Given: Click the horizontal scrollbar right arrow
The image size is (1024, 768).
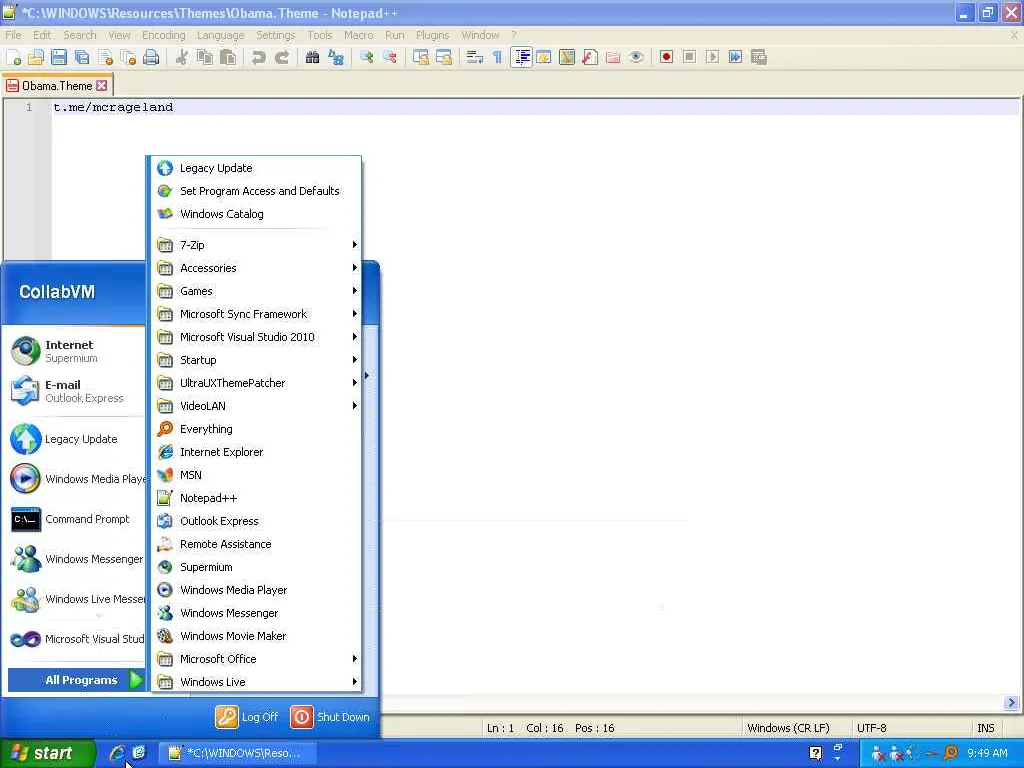Looking at the screenshot, I should [x=1011, y=703].
